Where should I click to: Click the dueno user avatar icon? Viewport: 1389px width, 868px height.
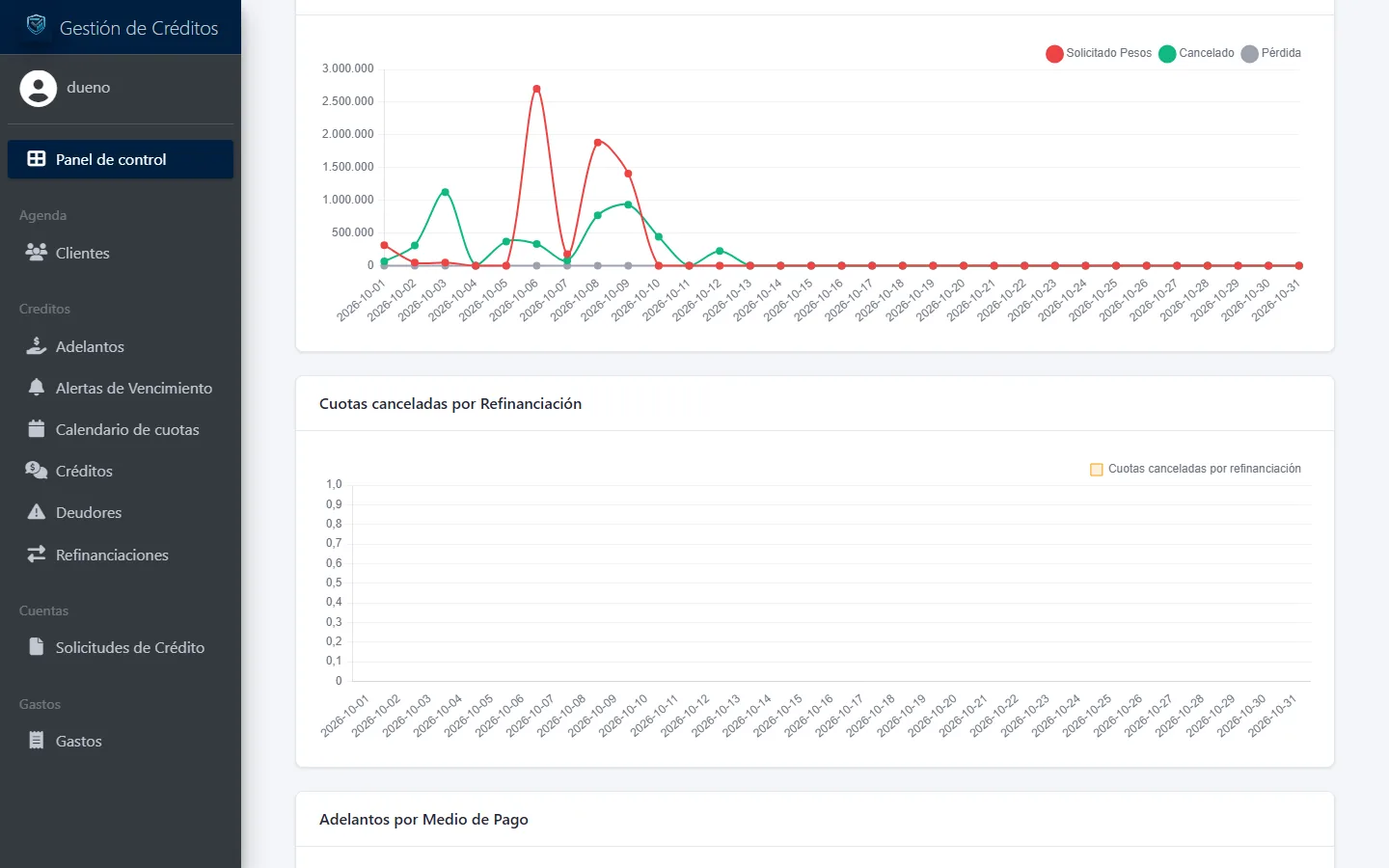point(38,89)
